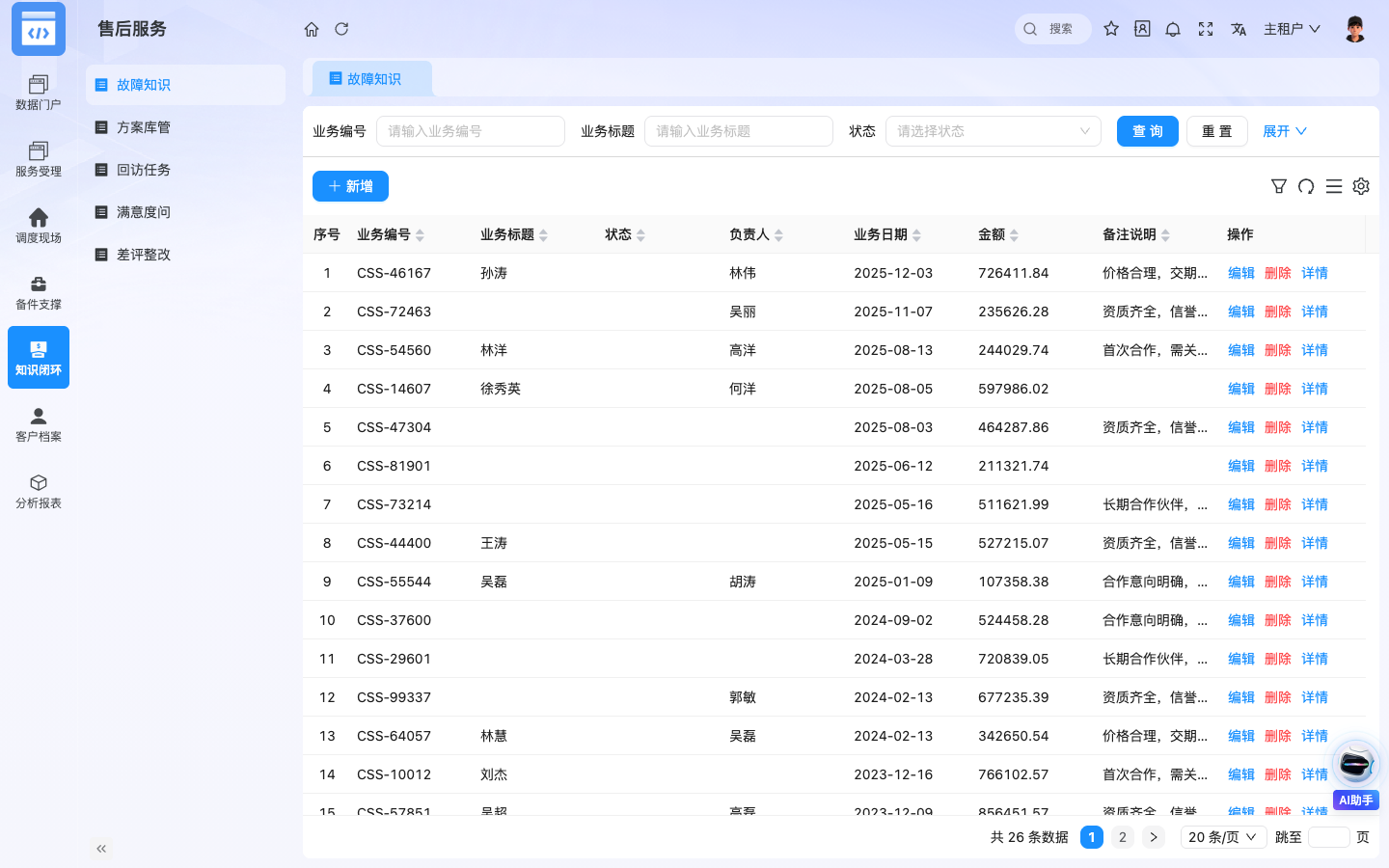Change the 20 条/页 page size
Screen dimensions: 1389x868
click(x=1223, y=837)
